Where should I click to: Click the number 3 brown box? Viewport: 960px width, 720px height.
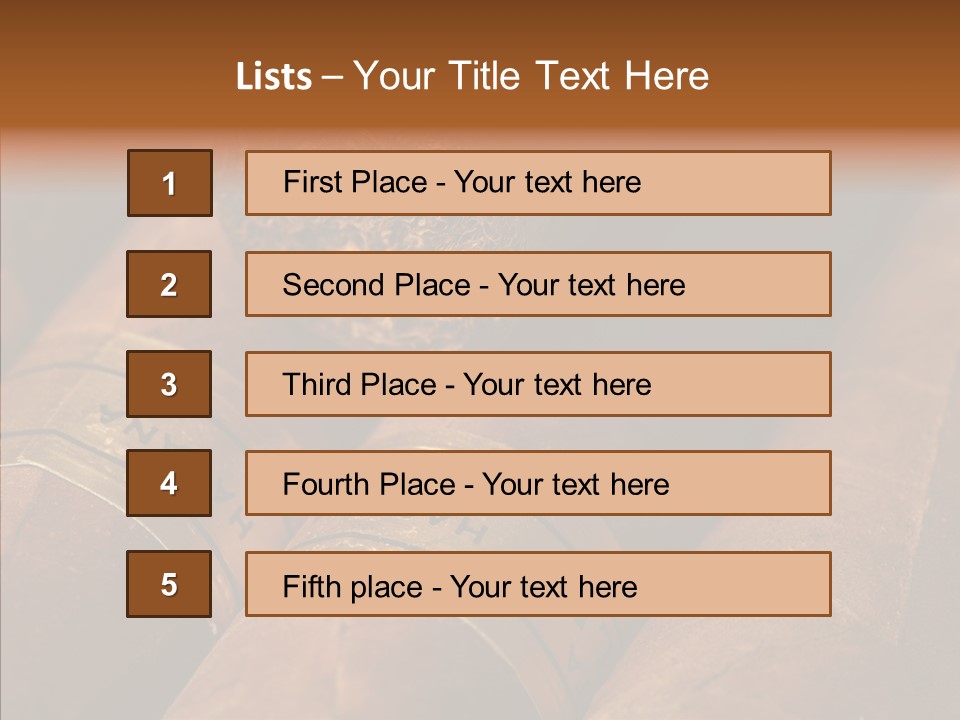pyautogui.click(x=169, y=384)
